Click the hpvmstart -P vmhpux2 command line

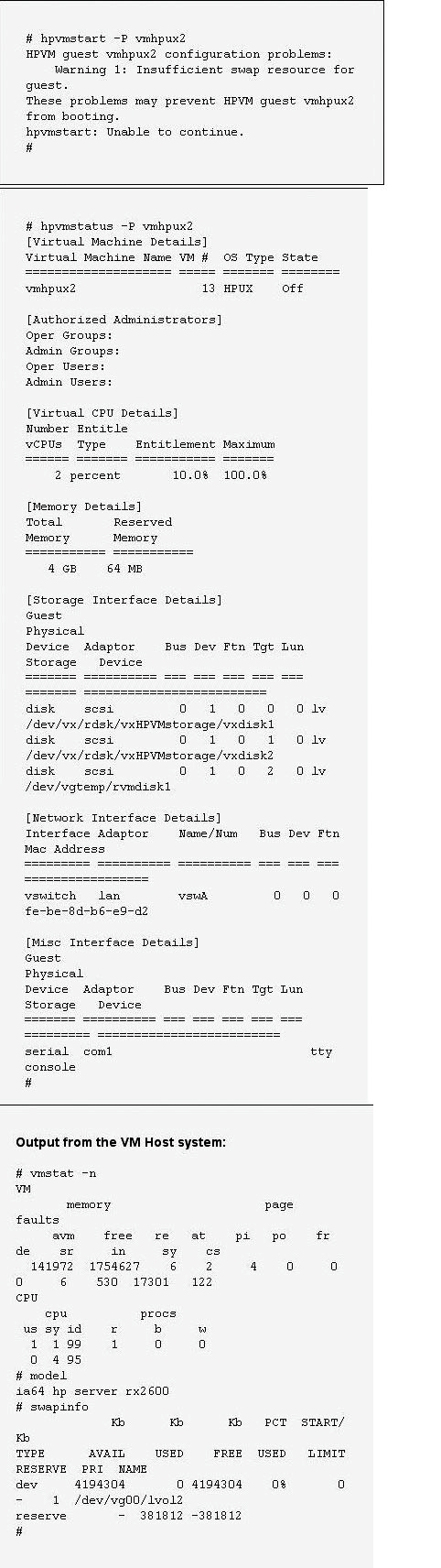tap(105, 38)
